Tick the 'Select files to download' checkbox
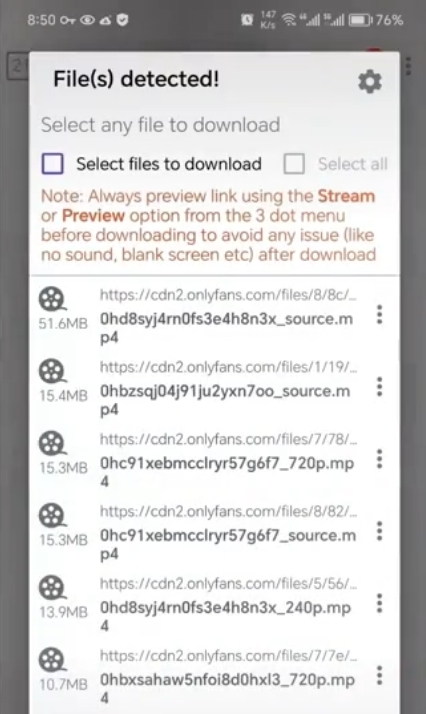The height and width of the screenshot is (714, 426). point(53,163)
